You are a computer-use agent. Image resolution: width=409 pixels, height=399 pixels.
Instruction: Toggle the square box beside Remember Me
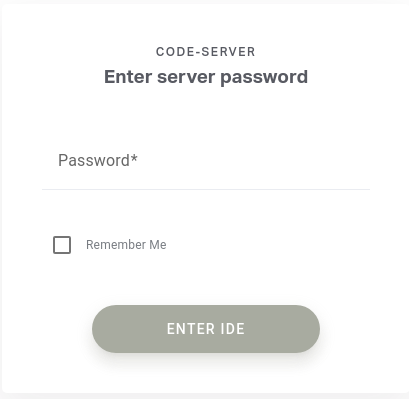(62, 245)
